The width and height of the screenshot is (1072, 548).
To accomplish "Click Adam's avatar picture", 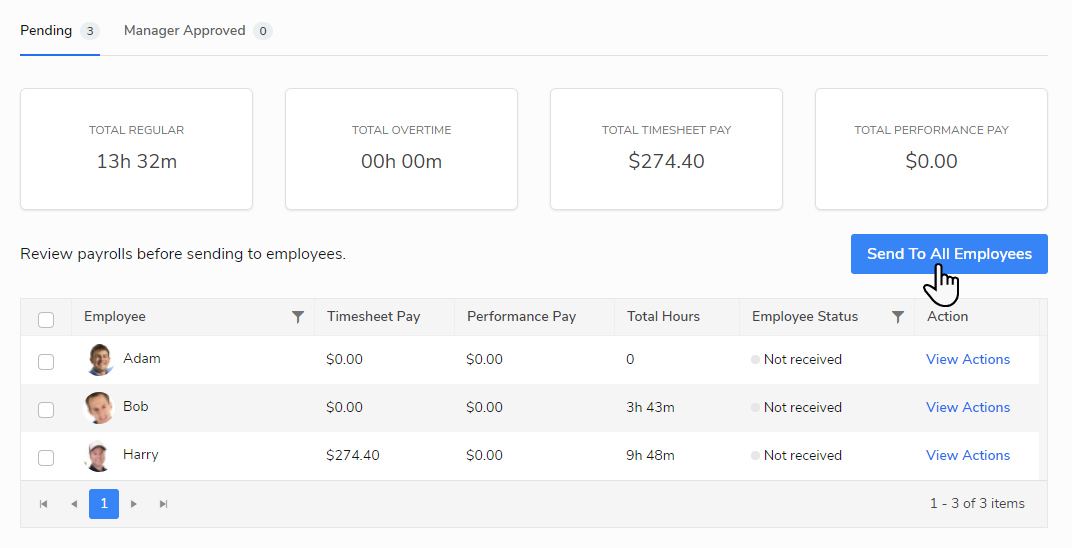I will [x=99, y=359].
